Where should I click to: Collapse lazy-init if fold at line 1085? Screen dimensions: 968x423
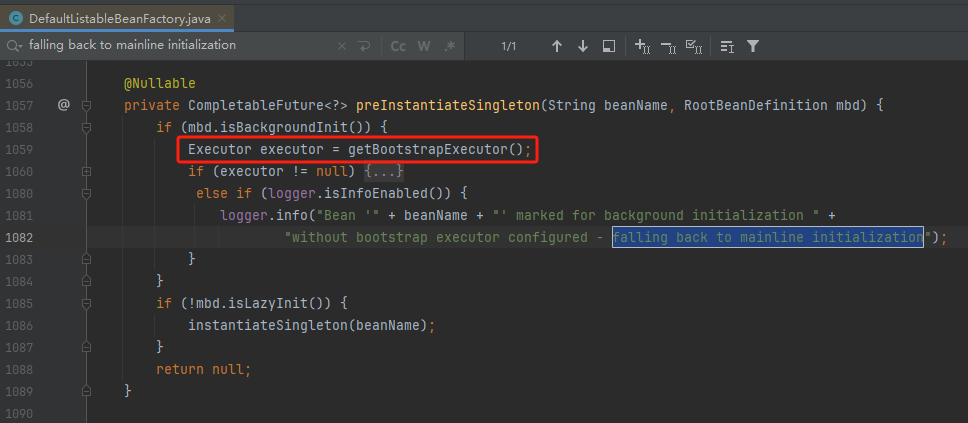(86, 303)
